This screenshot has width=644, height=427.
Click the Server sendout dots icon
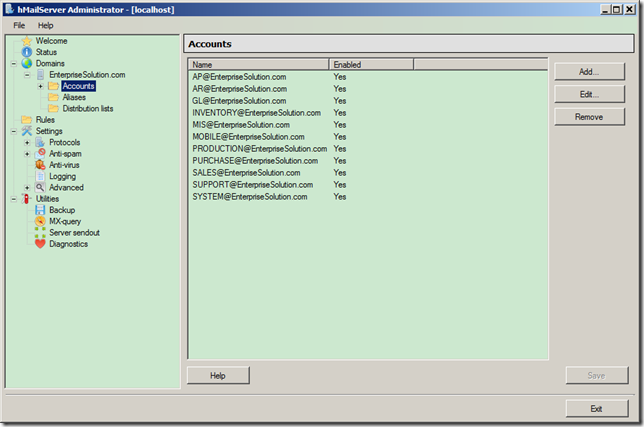(x=40, y=232)
